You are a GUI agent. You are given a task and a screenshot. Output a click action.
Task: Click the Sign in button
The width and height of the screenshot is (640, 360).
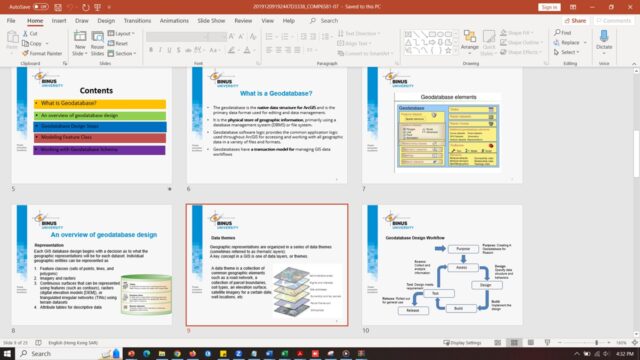[x=549, y=7]
